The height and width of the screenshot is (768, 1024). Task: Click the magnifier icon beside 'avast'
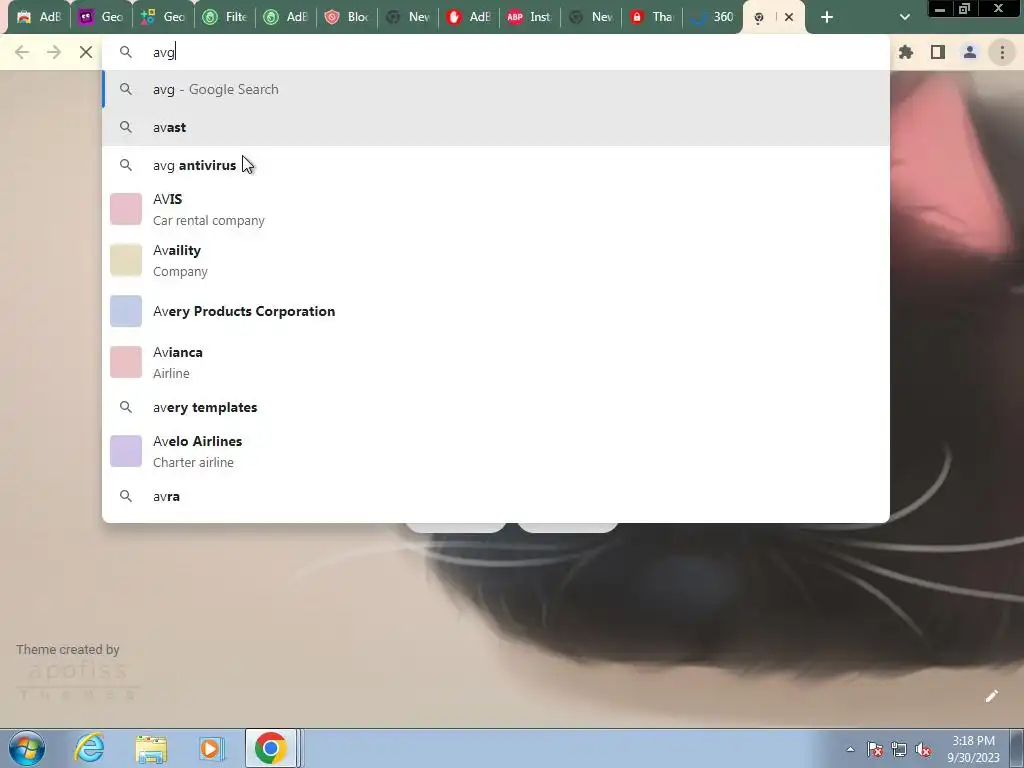click(x=126, y=127)
